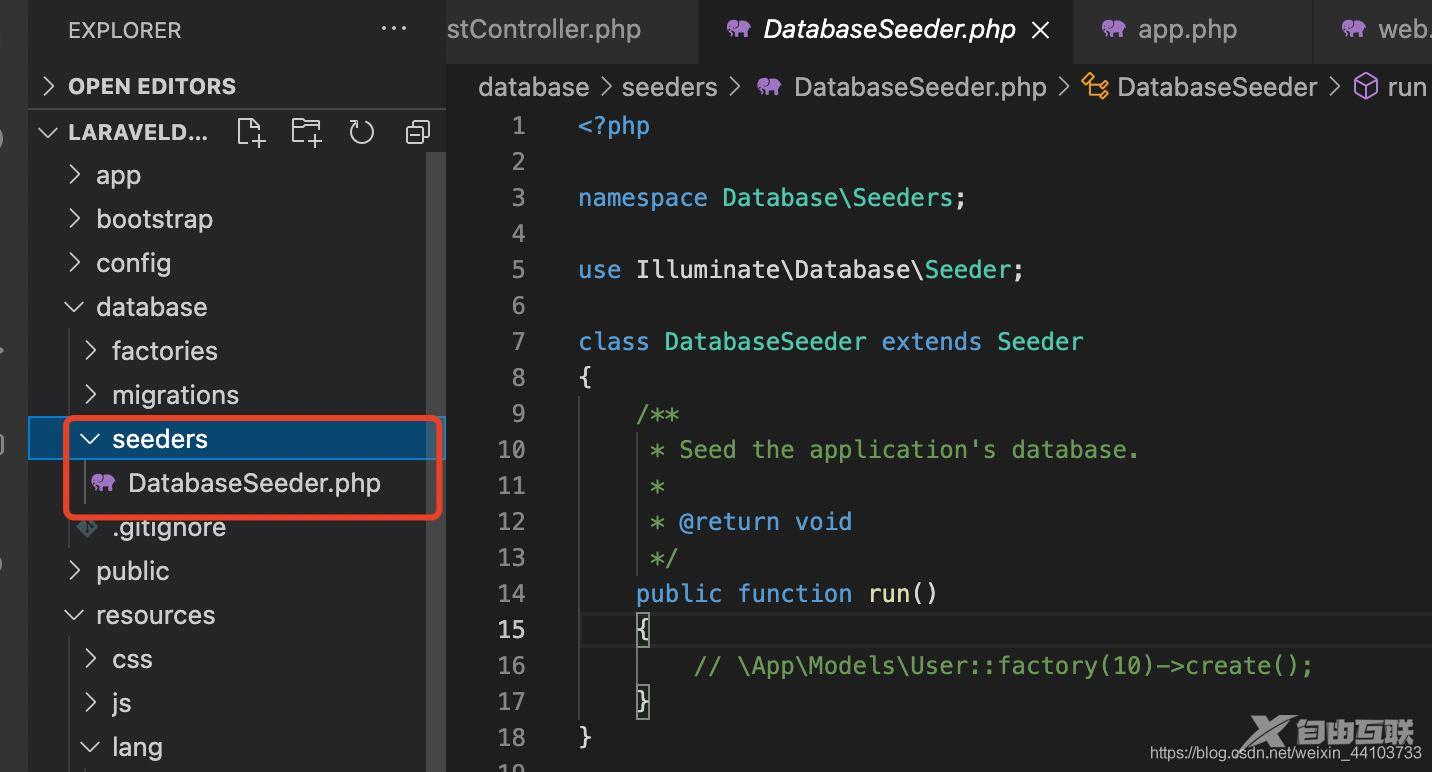Screen dimensions: 1432x772
Task: Click line number 15 in the gutter
Action: click(x=511, y=629)
